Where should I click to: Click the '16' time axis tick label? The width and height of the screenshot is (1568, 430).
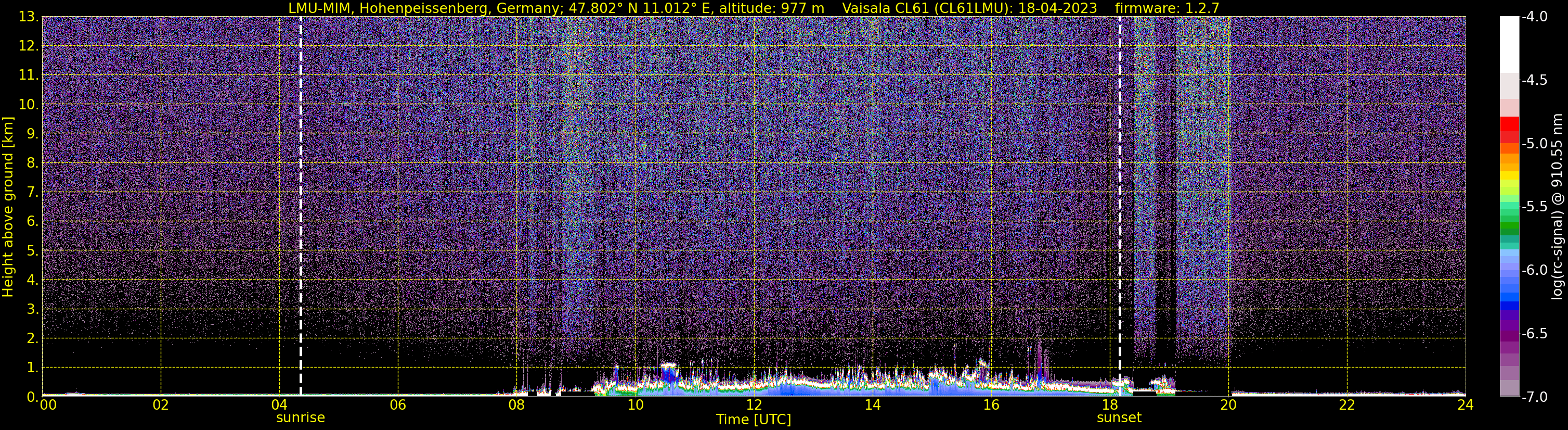(x=991, y=405)
